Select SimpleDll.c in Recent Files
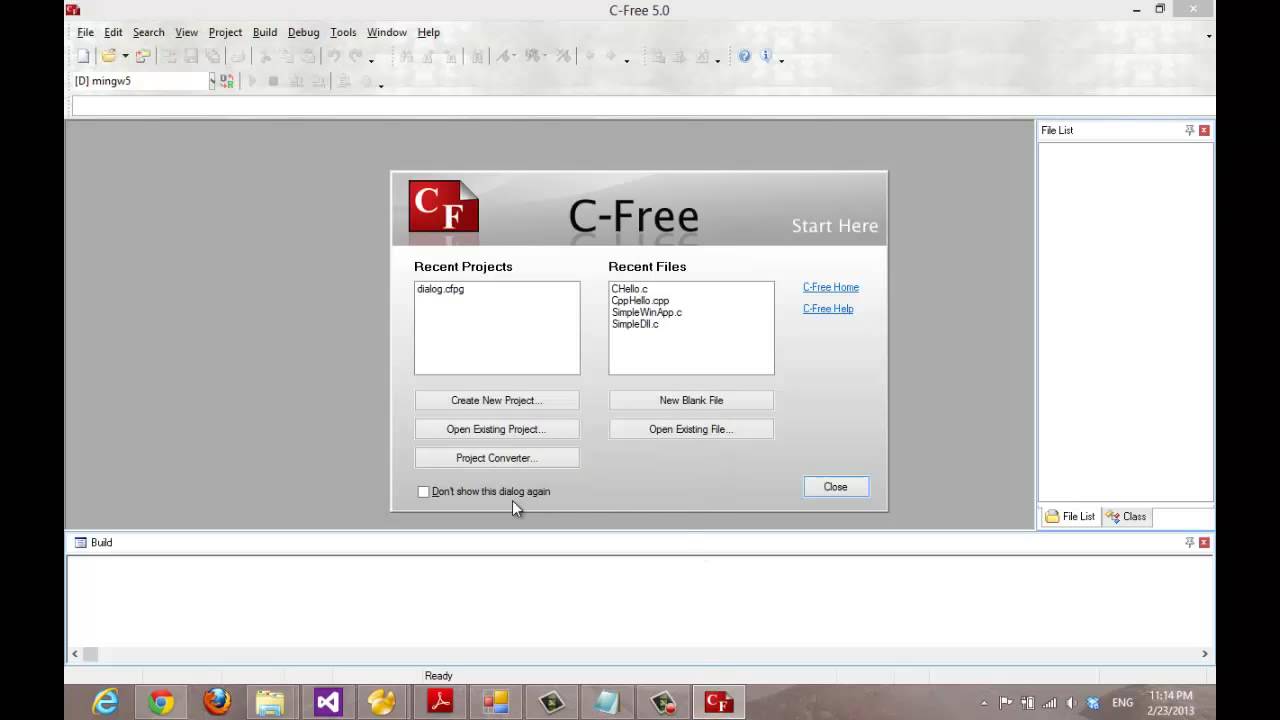The height and width of the screenshot is (720, 1280). tap(635, 324)
